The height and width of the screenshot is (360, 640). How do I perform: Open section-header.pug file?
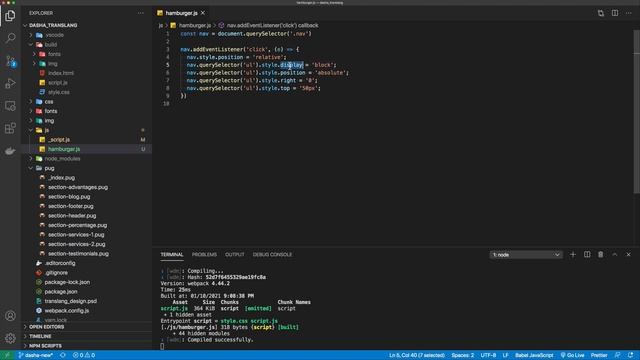[x=72, y=216]
